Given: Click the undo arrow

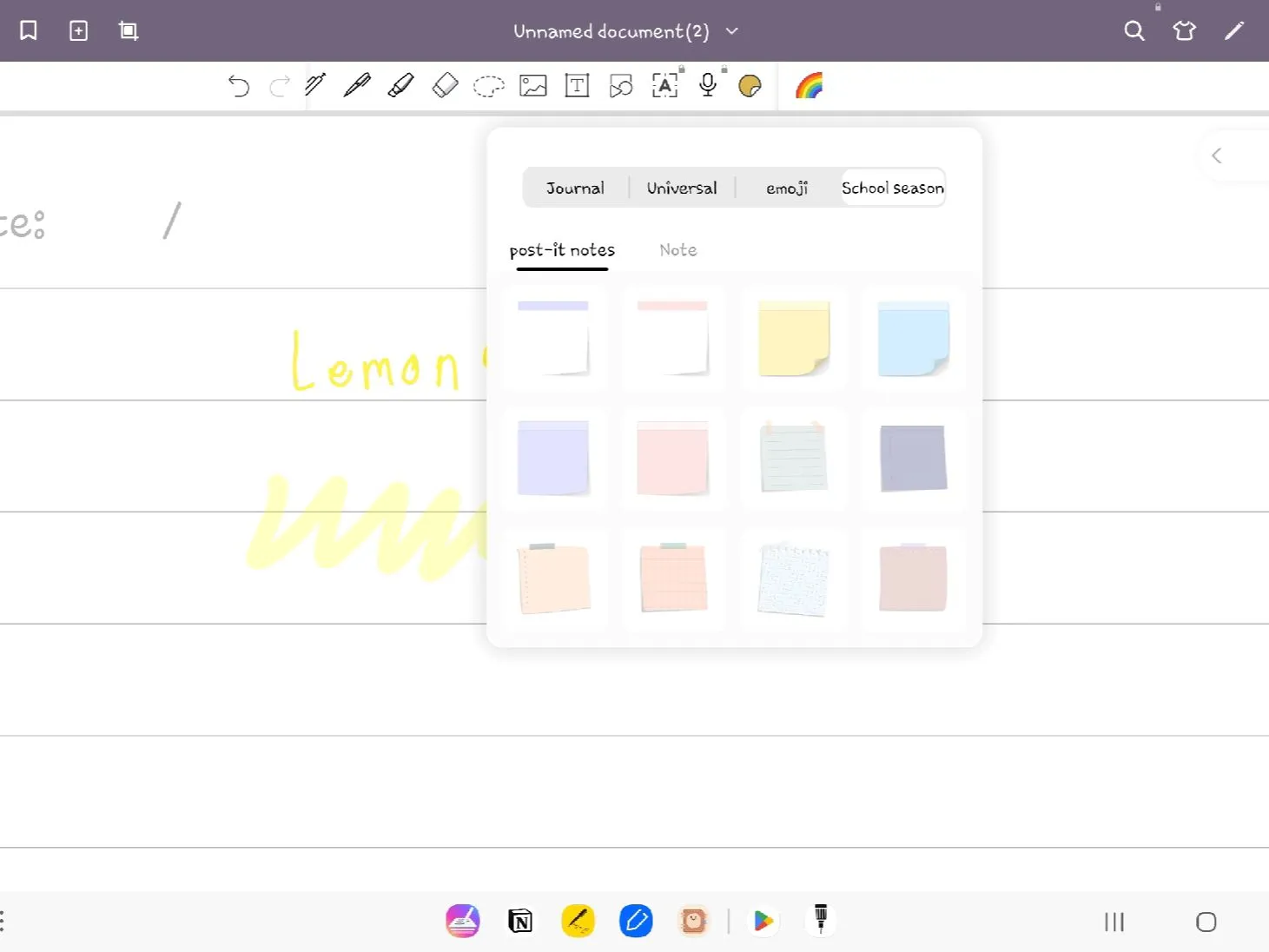Looking at the screenshot, I should [x=239, y=85].
